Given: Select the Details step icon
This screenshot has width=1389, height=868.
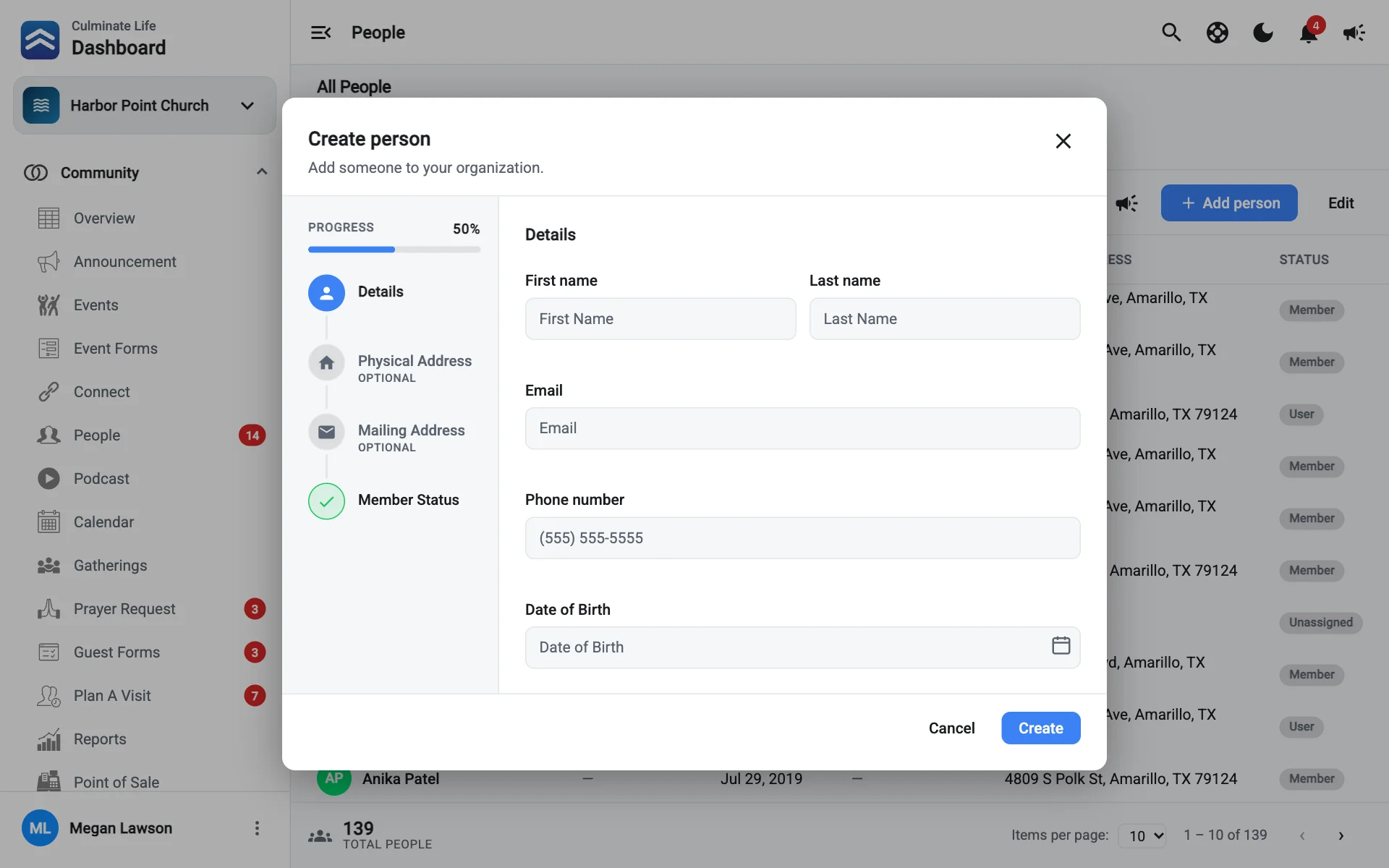Looking at the screenshot, I should 326,292.
